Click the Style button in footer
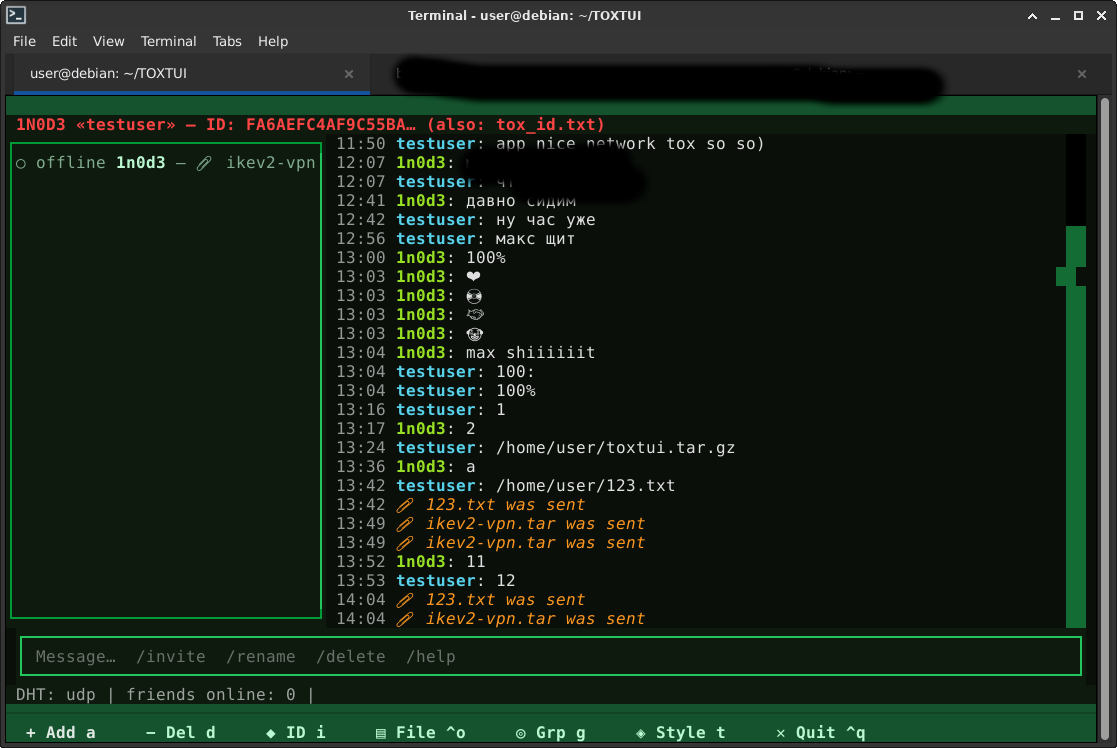The image size is (1117, 748). click(680, 732)
